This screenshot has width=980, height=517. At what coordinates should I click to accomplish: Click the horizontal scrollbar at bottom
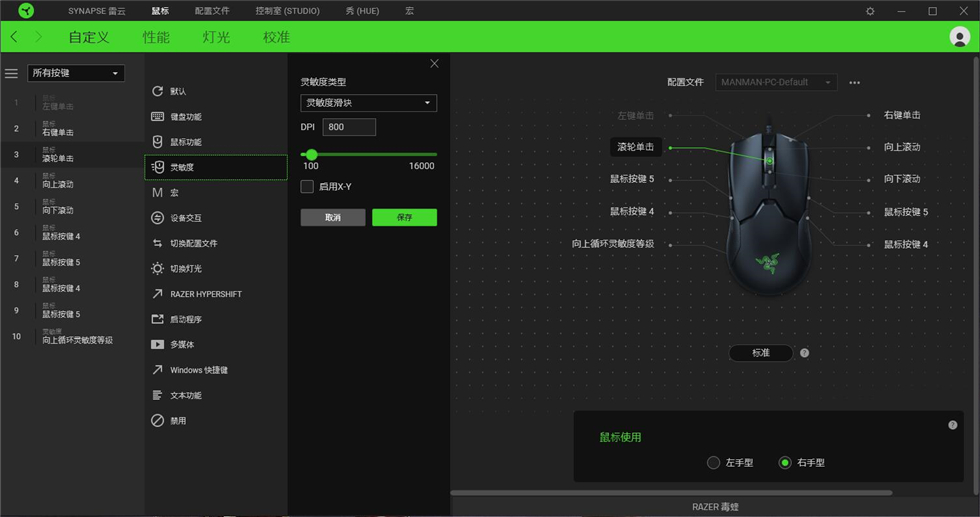671,493
